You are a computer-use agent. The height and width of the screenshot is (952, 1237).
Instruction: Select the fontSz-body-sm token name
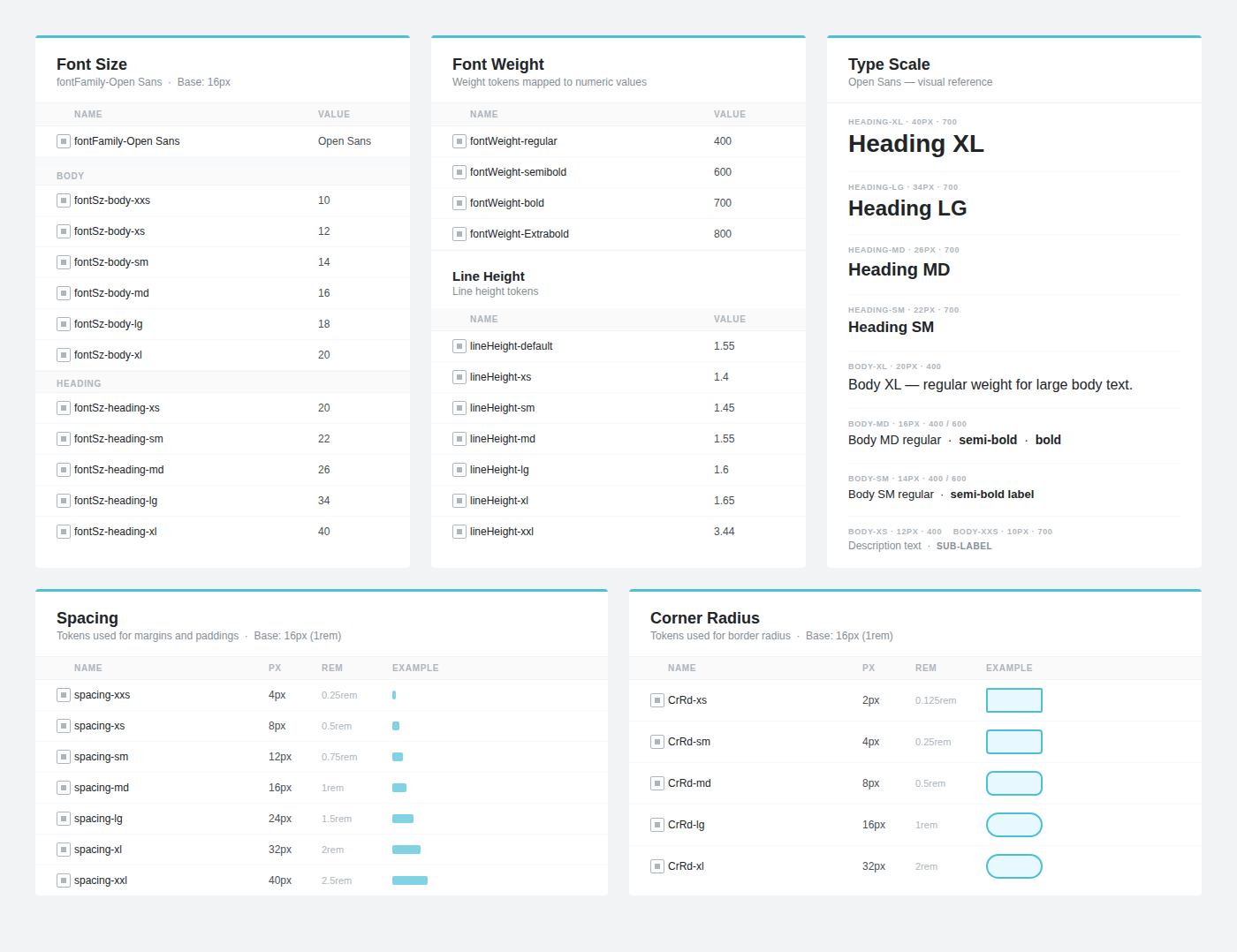coord(111,262)
